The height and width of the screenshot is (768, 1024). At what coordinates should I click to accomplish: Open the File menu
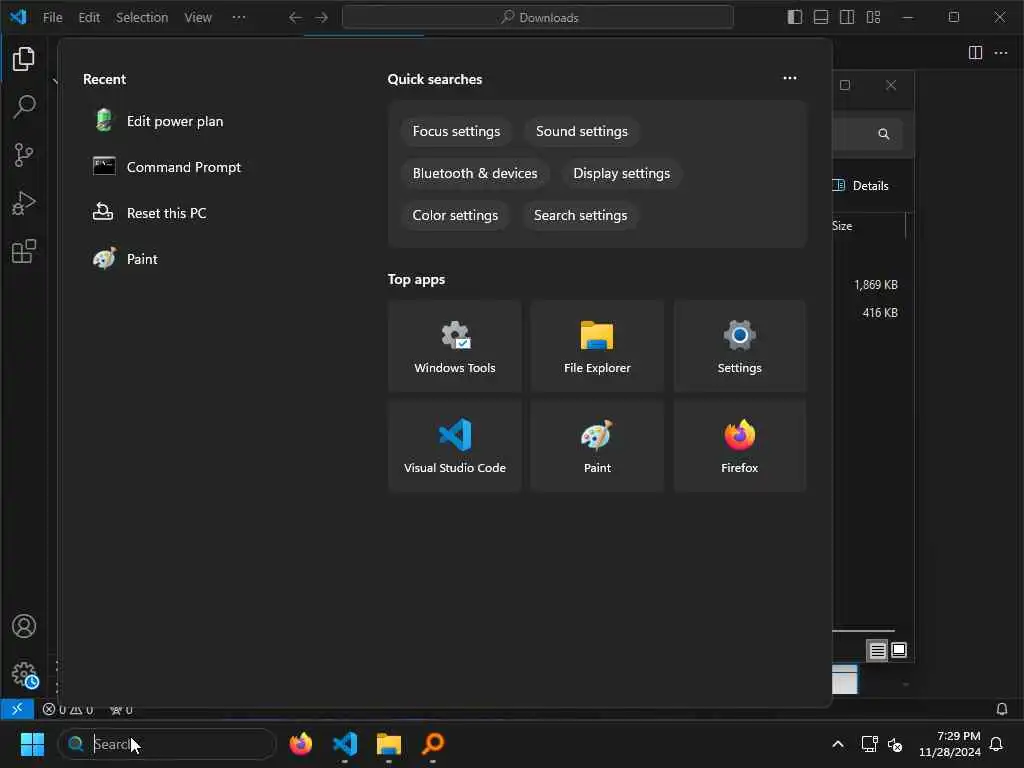tap(52, 18)
